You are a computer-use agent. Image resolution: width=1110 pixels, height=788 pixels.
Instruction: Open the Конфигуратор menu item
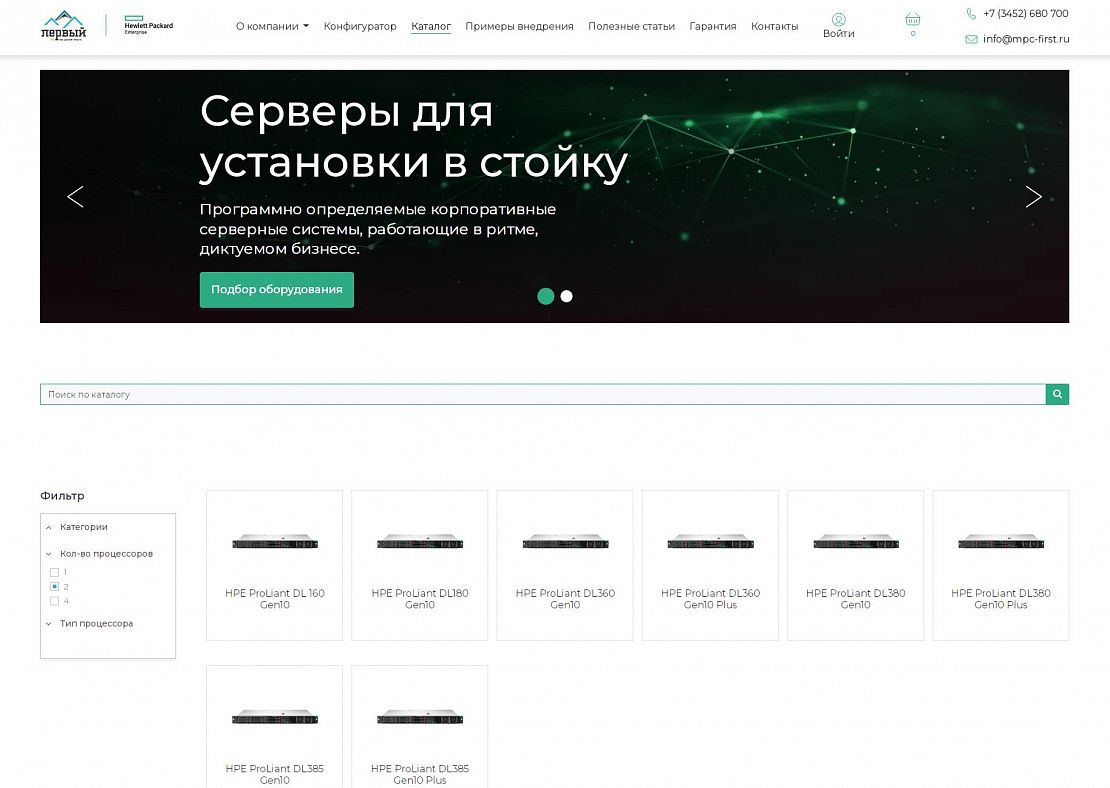click(x=360, y=27)
